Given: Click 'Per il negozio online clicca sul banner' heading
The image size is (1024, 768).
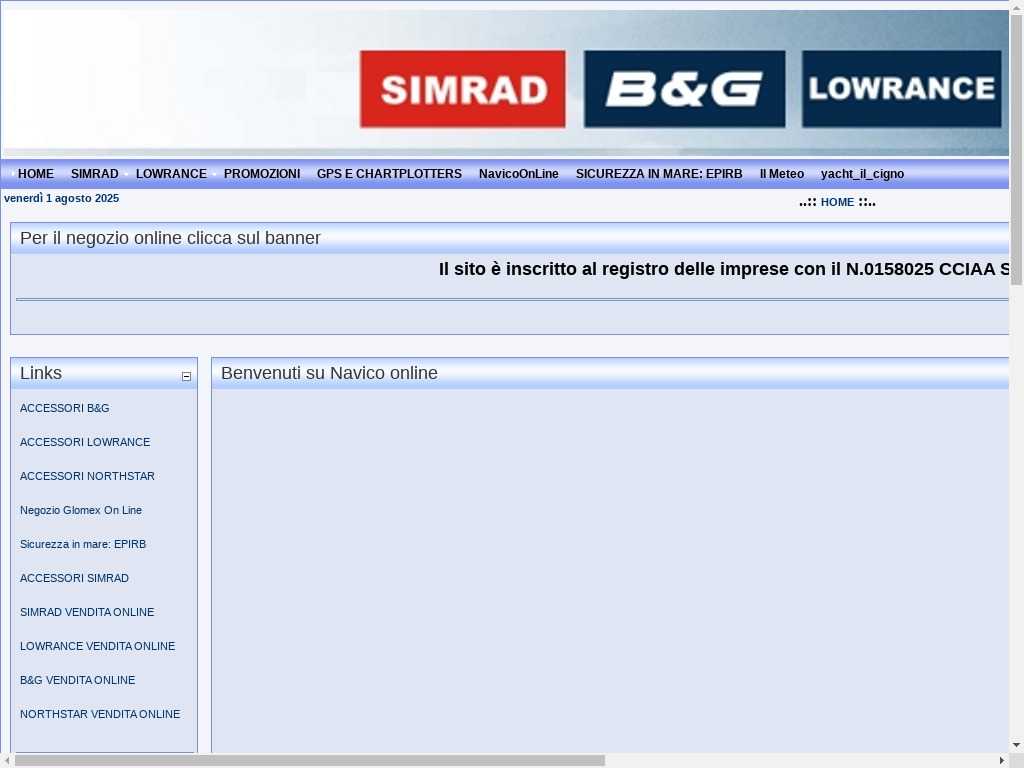Looking at the screenshot, I should pos(170,238).
